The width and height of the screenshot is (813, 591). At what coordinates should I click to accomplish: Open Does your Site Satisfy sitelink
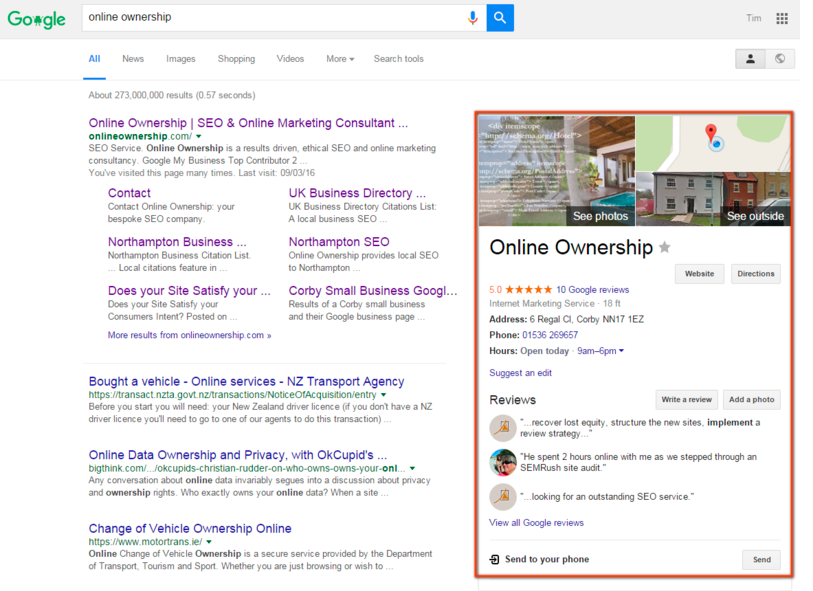click(189, 291)
